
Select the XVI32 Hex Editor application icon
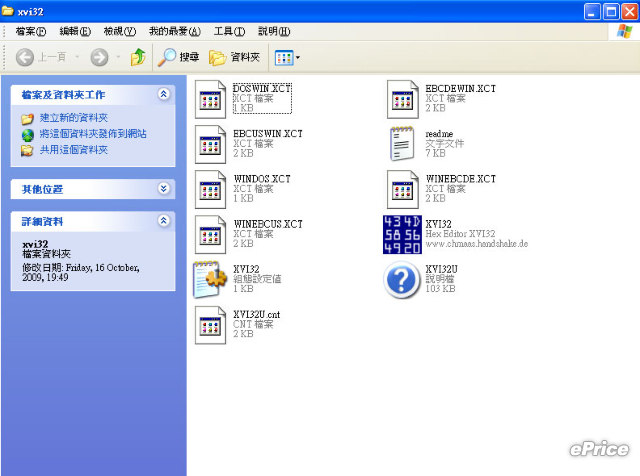(x=402, y=234)
